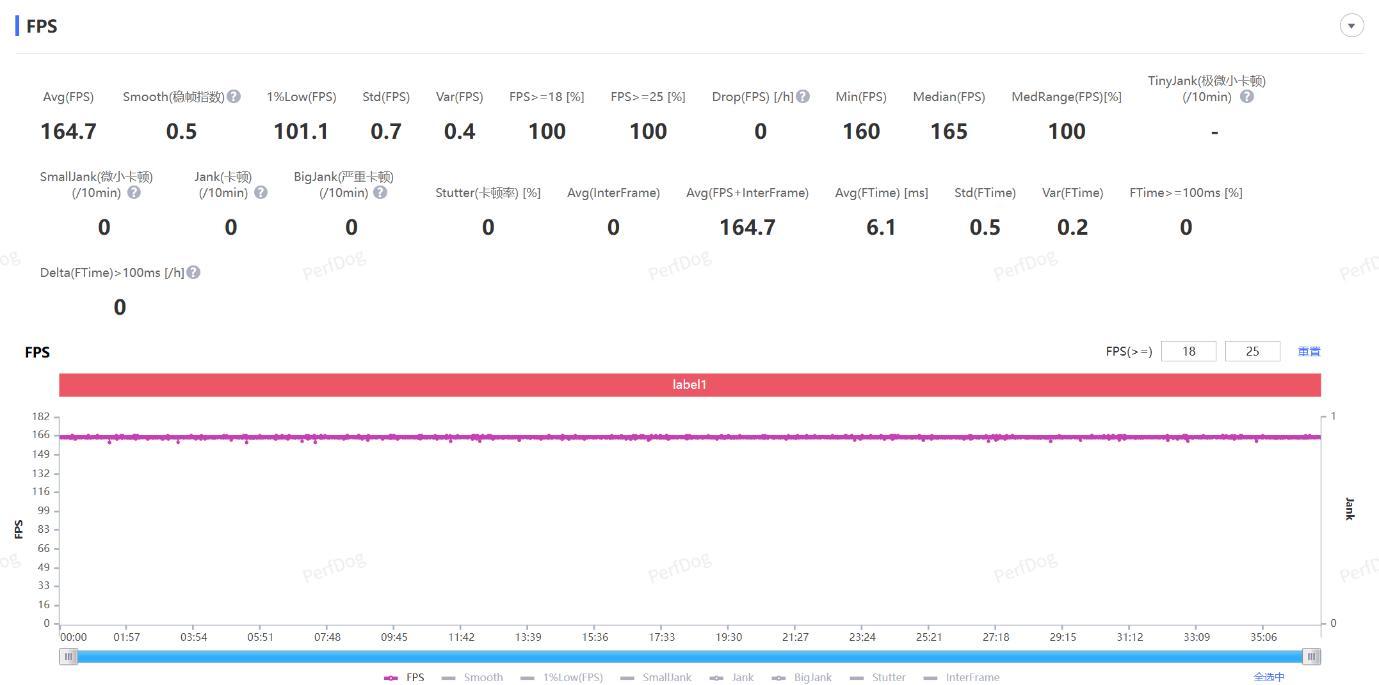Click the 全选中 select-all link
This screenshot has width=1379, height=685.
tap(1269, 677)
